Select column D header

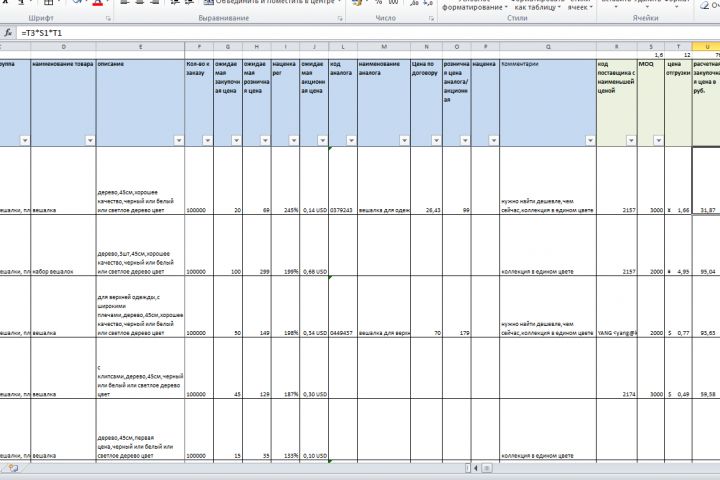[63, 47]
